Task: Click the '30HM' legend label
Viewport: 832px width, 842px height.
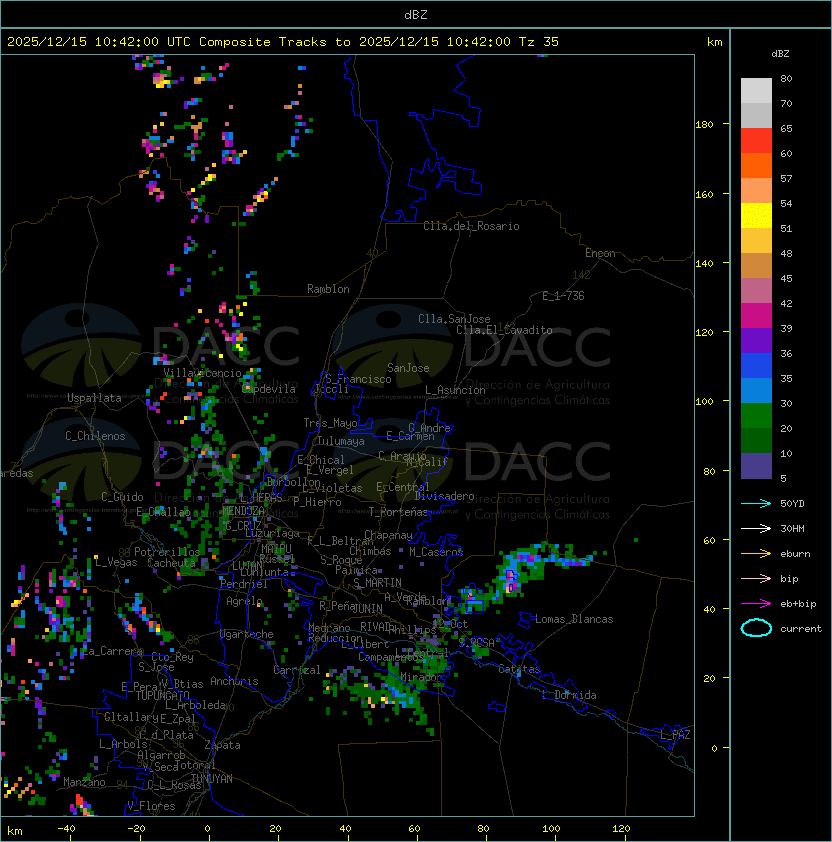Action: 792,528
